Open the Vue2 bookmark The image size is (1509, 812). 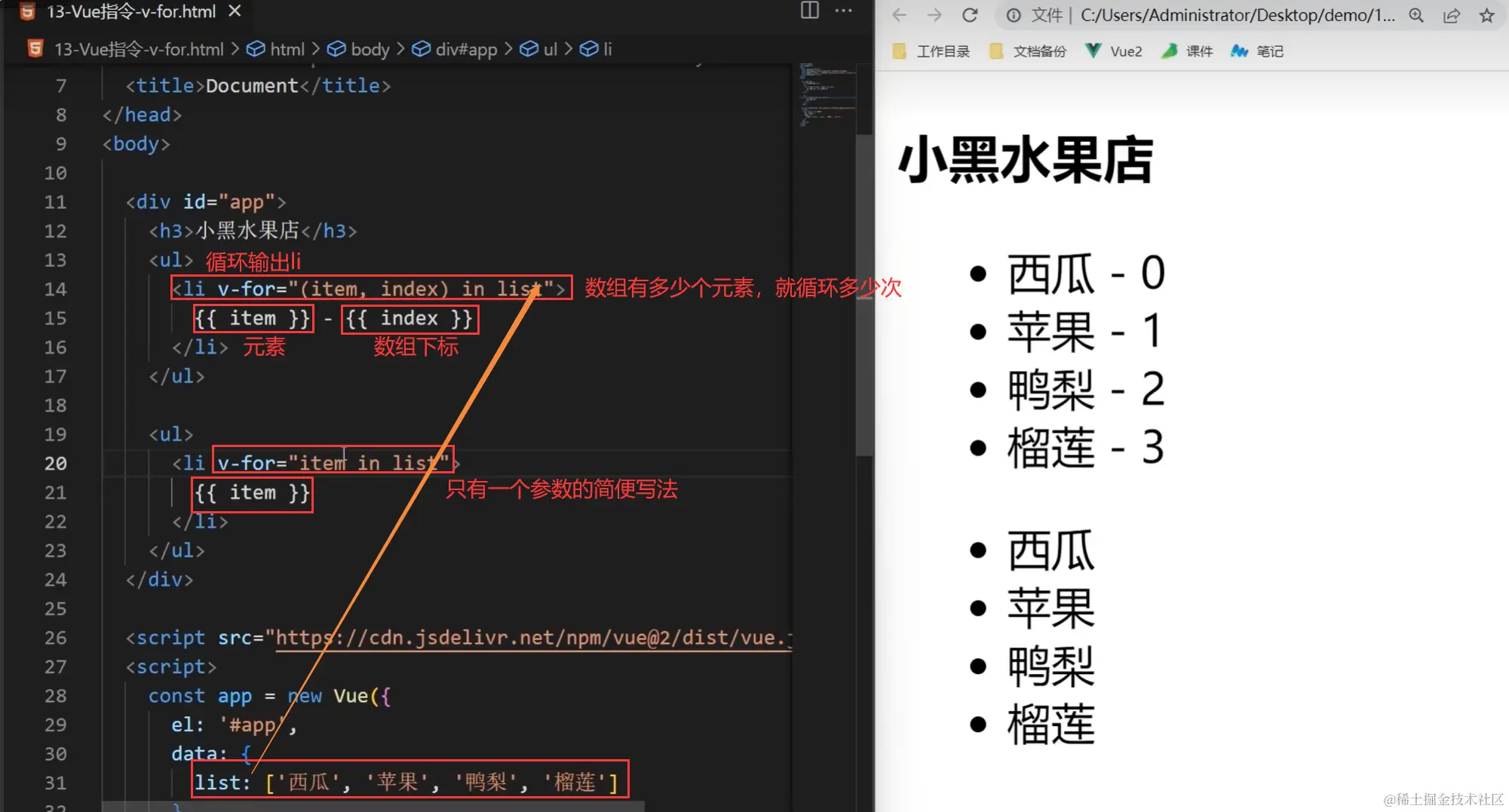(x=1114, y=51)
